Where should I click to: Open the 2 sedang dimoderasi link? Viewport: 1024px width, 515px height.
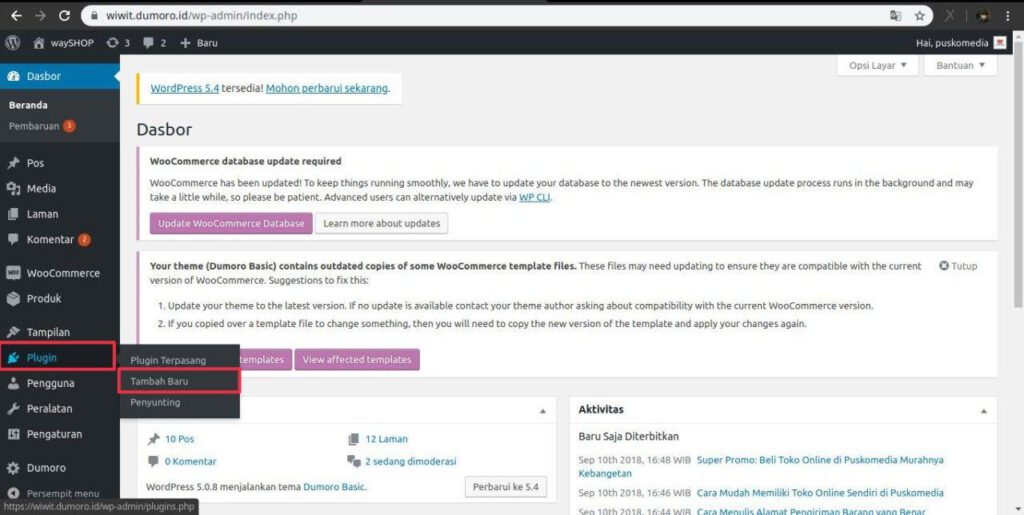411,461
